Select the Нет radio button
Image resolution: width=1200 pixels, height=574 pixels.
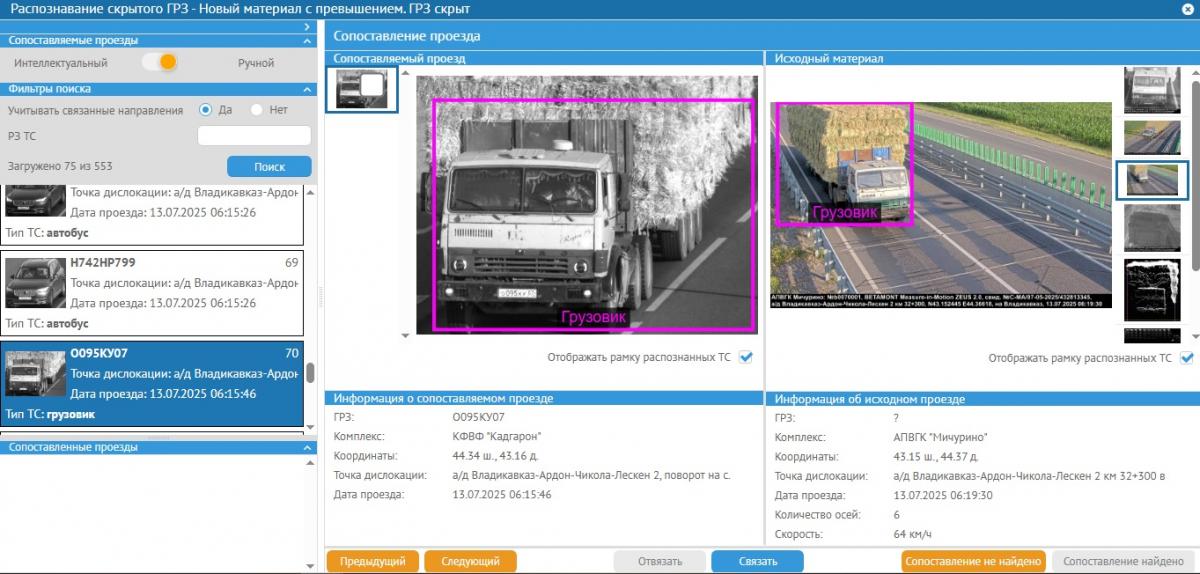pos(257,110)
